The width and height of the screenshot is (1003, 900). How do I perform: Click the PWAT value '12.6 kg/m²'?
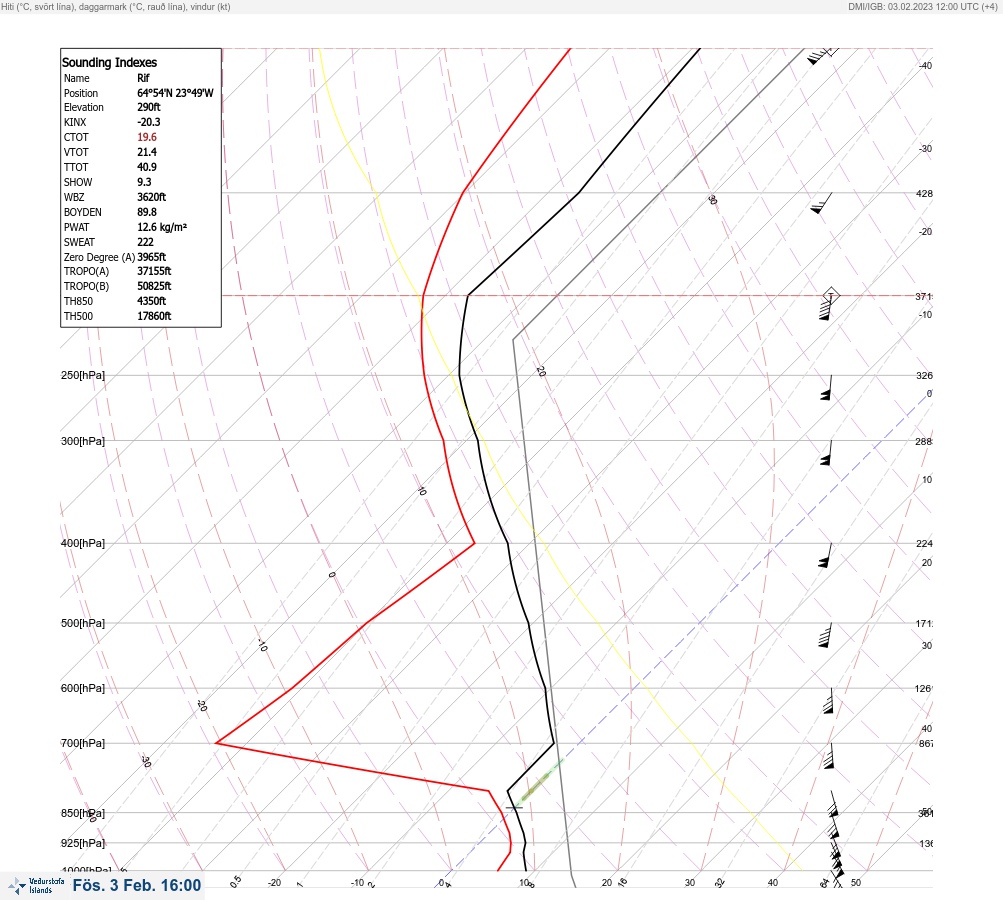pyautogui.click(x=162, y=227)
